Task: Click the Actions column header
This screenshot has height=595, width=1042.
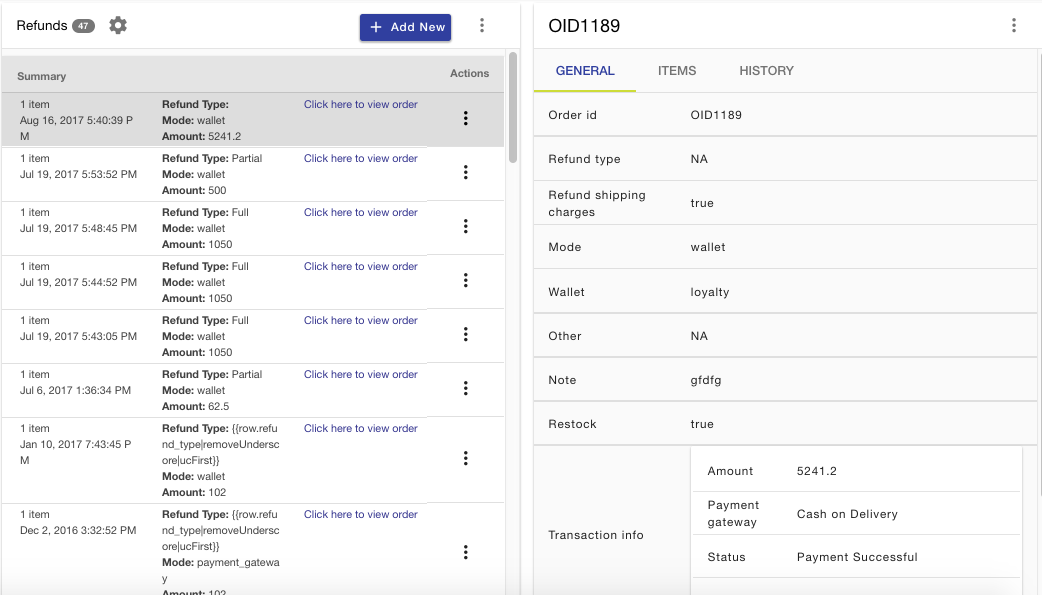Action: click(x=469, y=73)
